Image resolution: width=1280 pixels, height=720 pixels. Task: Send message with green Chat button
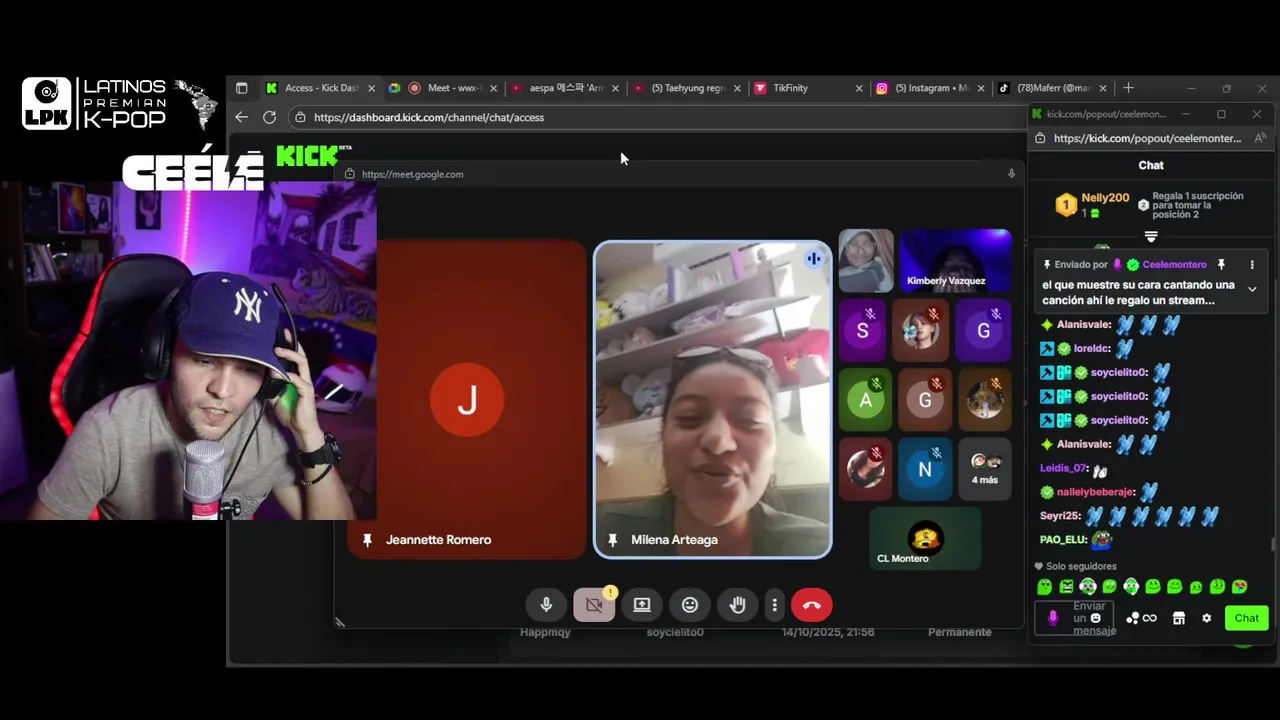(1246, 618)
